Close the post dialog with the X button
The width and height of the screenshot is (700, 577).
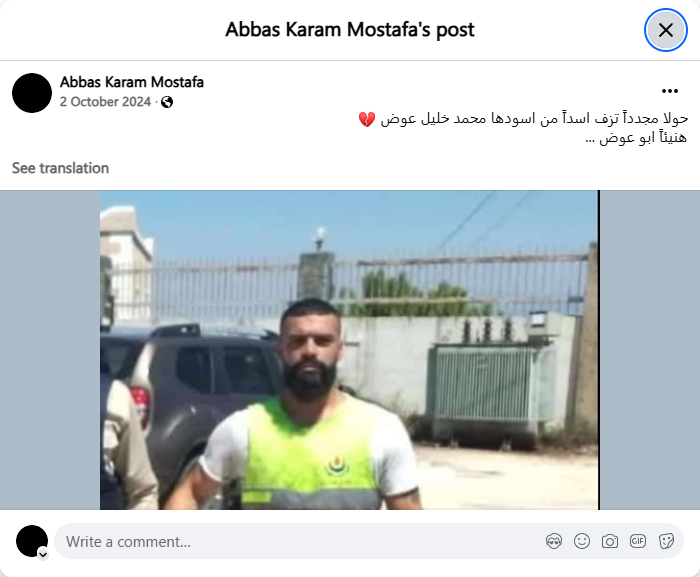[666, 30]
